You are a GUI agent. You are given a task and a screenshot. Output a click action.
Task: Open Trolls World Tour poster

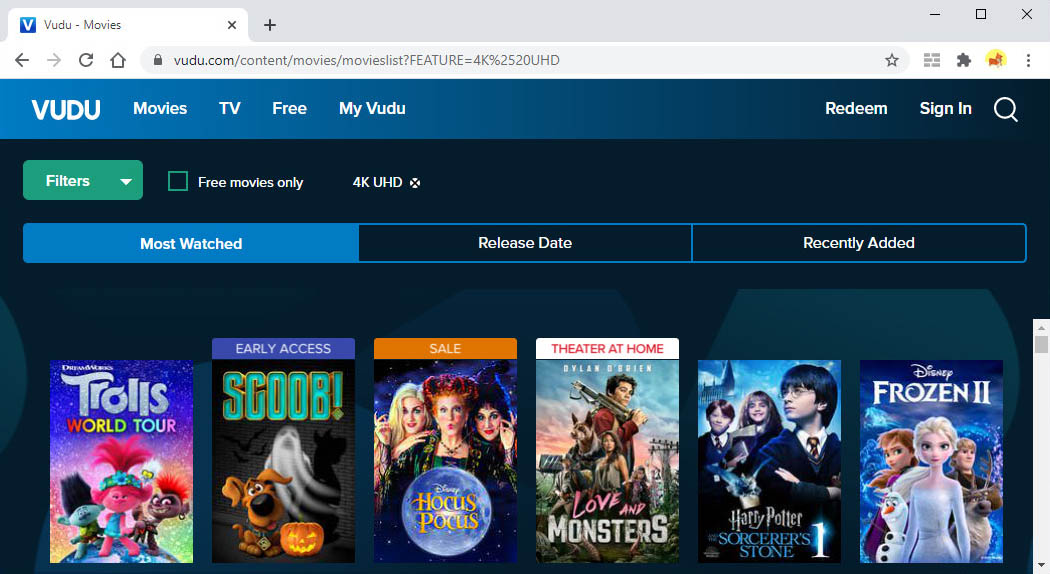(121, 461)
